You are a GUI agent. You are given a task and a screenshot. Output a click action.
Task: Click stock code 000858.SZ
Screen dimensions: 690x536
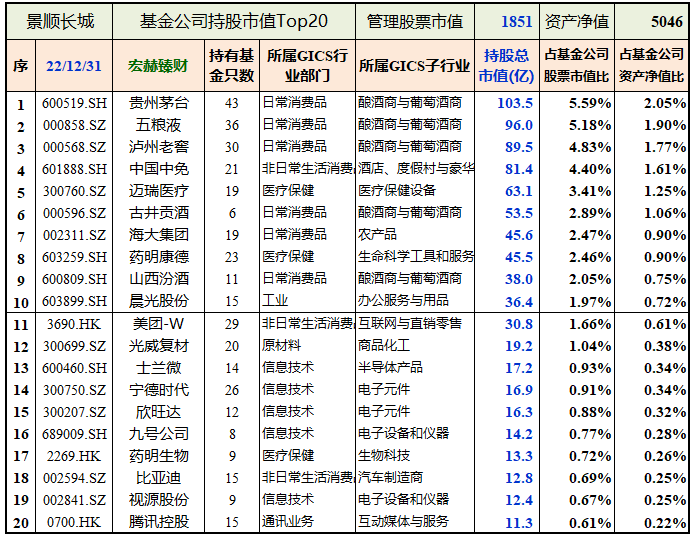pos(74,125)
